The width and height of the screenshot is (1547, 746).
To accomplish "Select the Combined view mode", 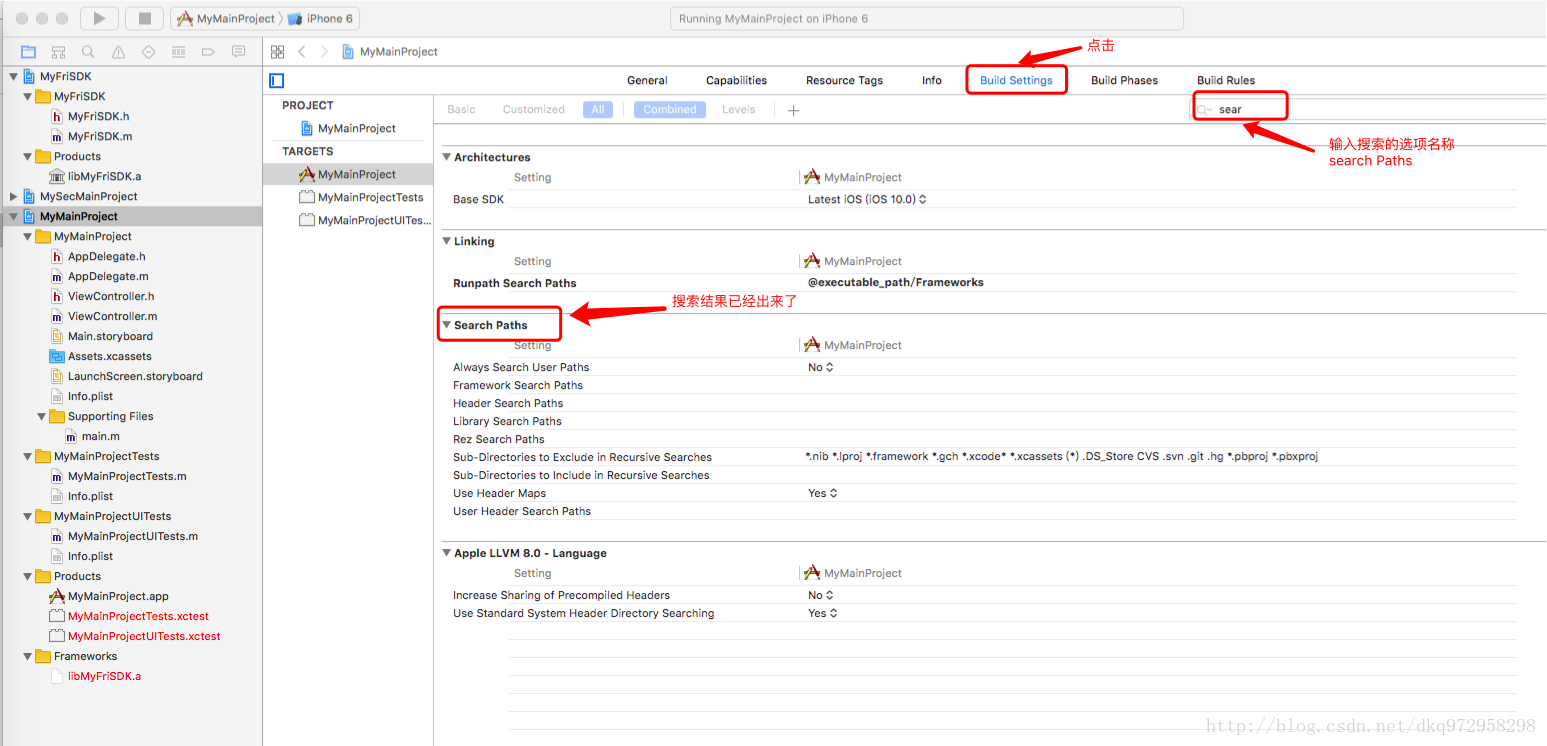I will (670, 110).
